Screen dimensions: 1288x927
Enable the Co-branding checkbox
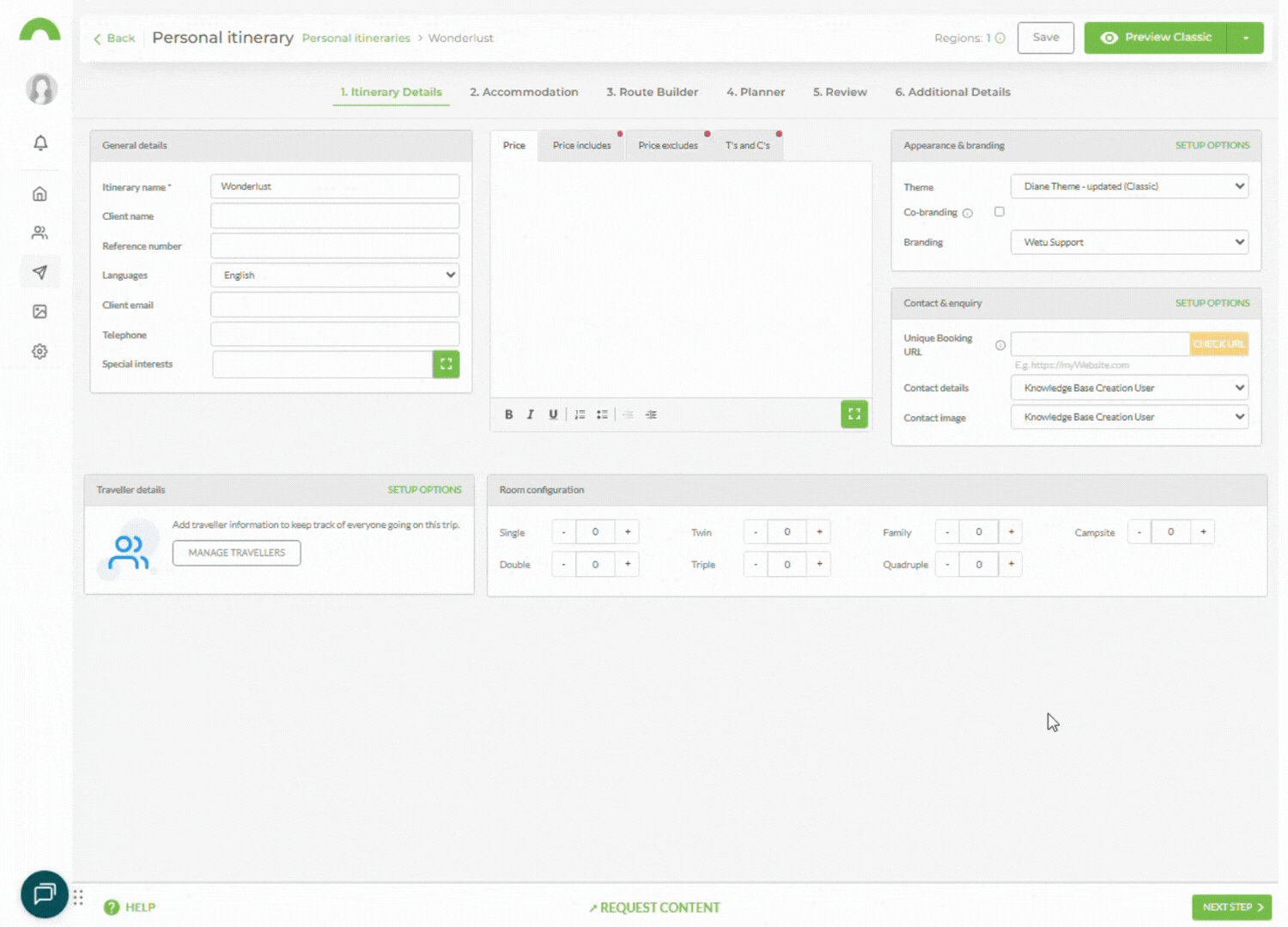[x=999, y=212]
